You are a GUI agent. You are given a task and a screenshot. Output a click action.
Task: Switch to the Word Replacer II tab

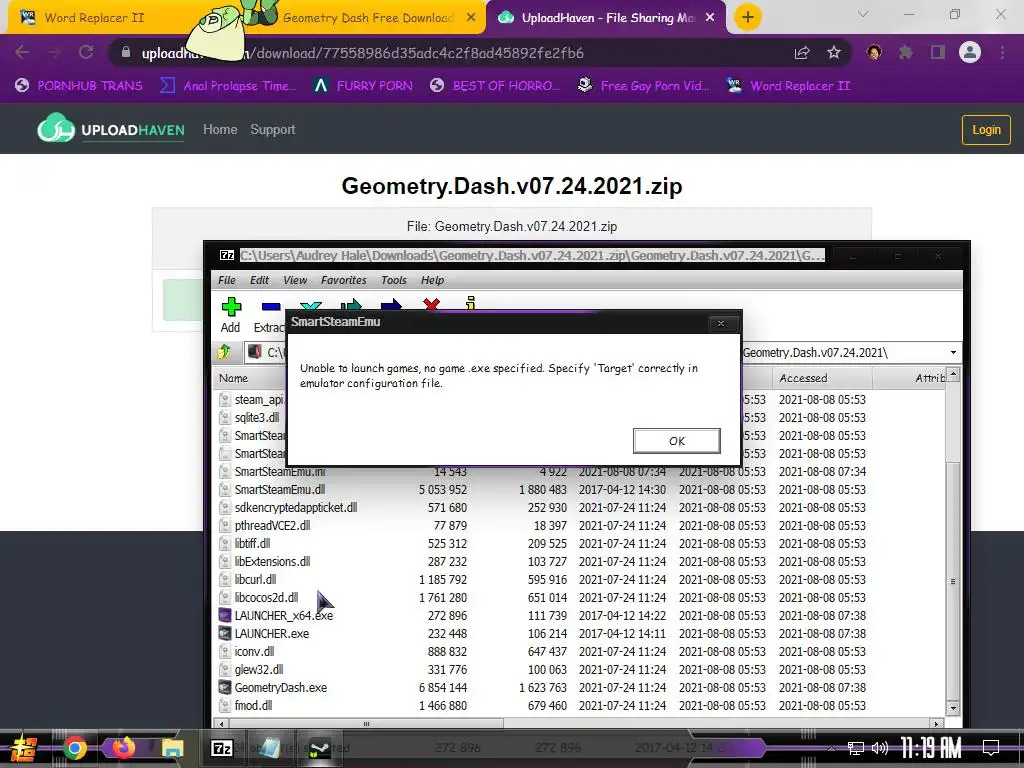tap(95, 18)
